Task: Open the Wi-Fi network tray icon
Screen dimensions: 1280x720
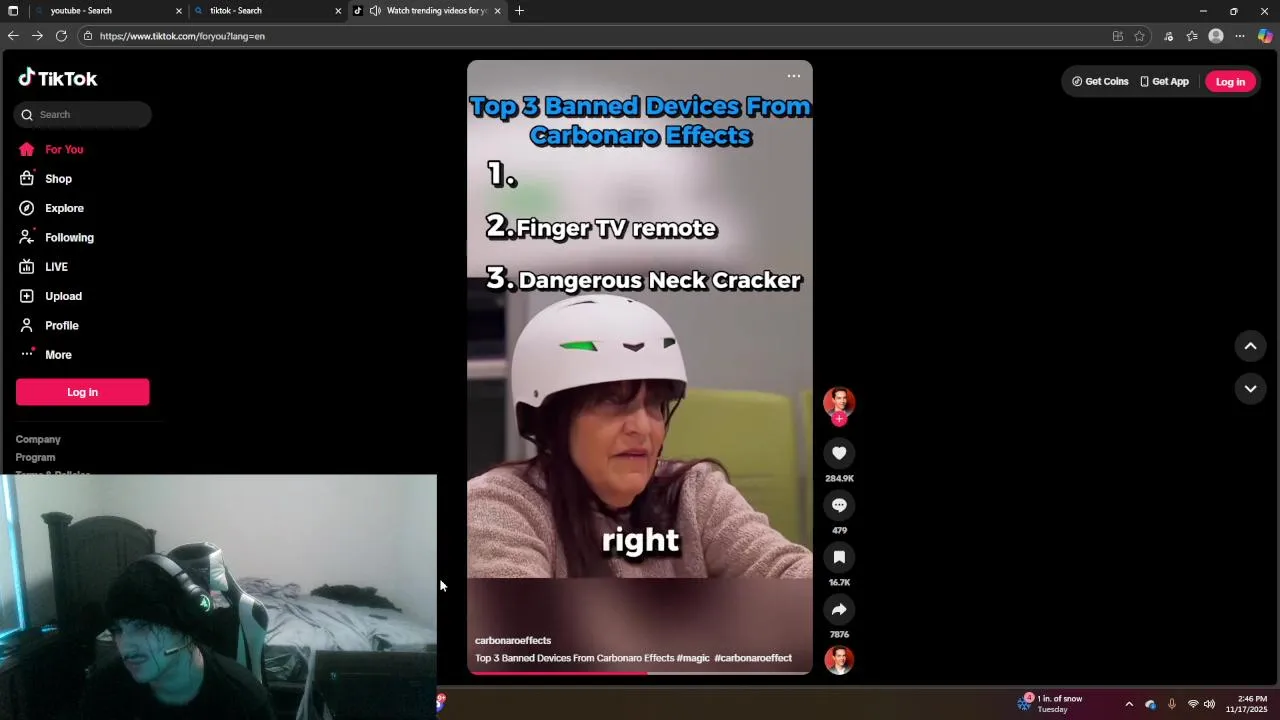Action: (1192, 704)
